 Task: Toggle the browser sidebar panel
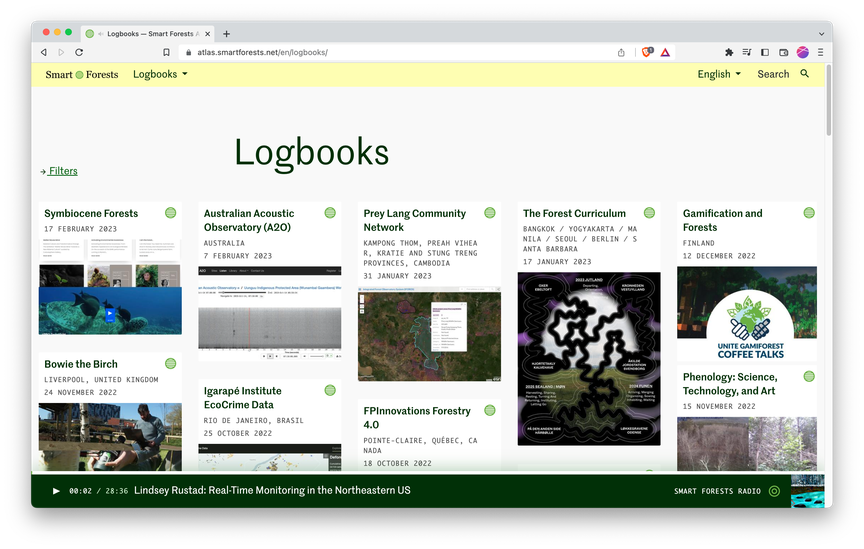(765, 52)
